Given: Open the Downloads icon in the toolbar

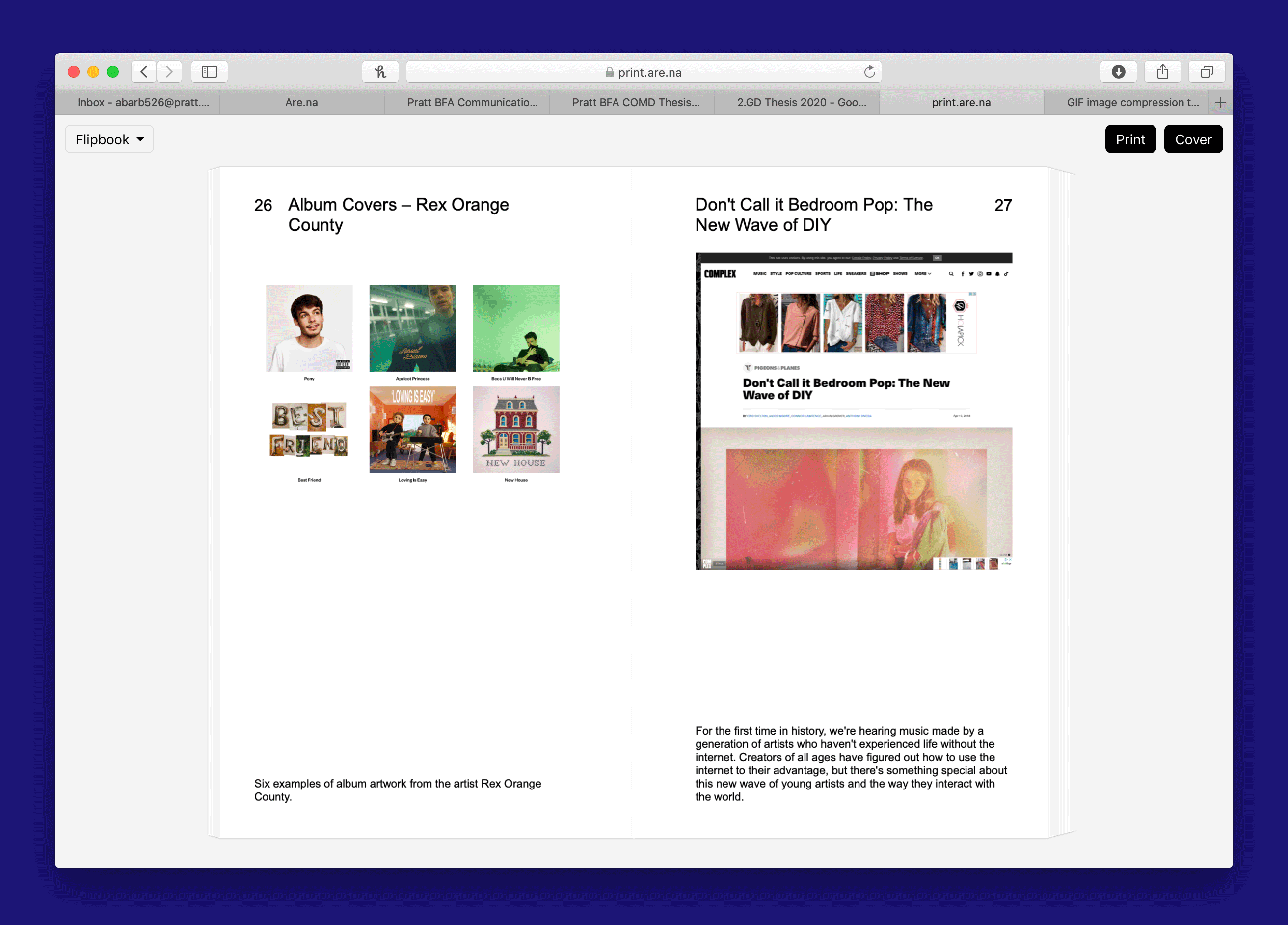Looking at the screenshot, I should tap(1118, 72).
